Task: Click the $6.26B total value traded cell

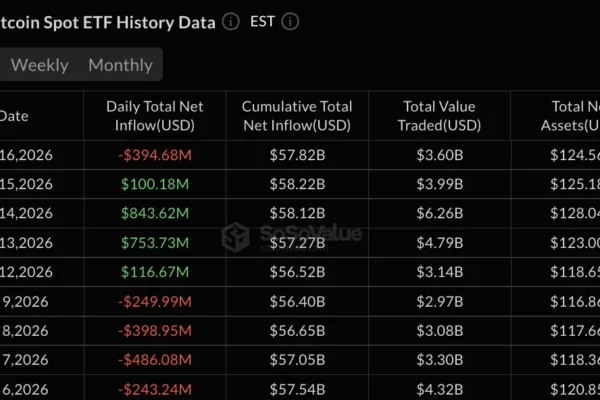Action: coord(439,213)
